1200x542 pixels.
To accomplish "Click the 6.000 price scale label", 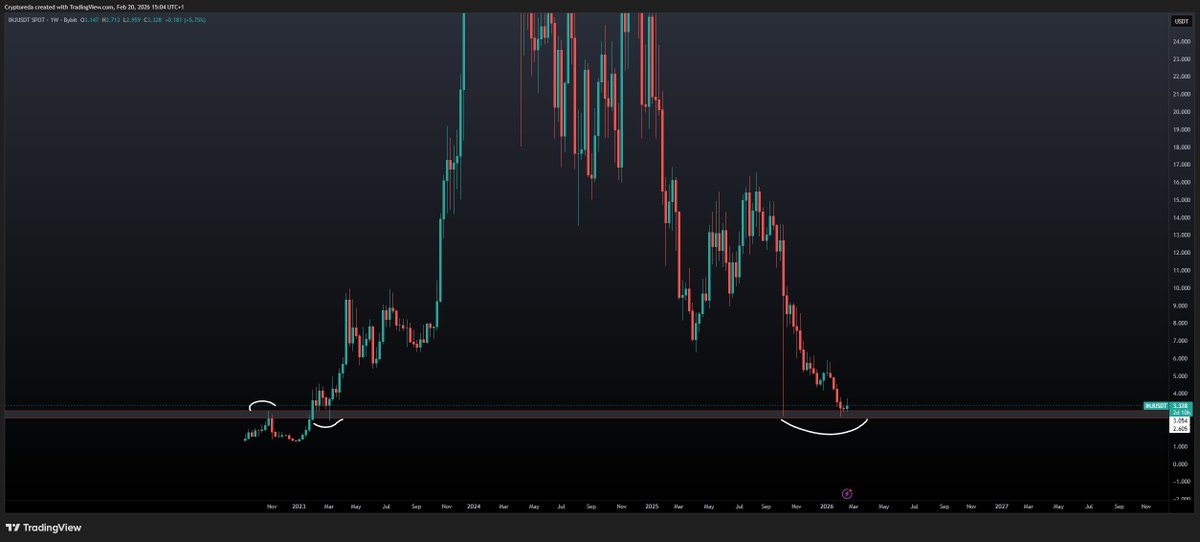I will point(1180,358).
